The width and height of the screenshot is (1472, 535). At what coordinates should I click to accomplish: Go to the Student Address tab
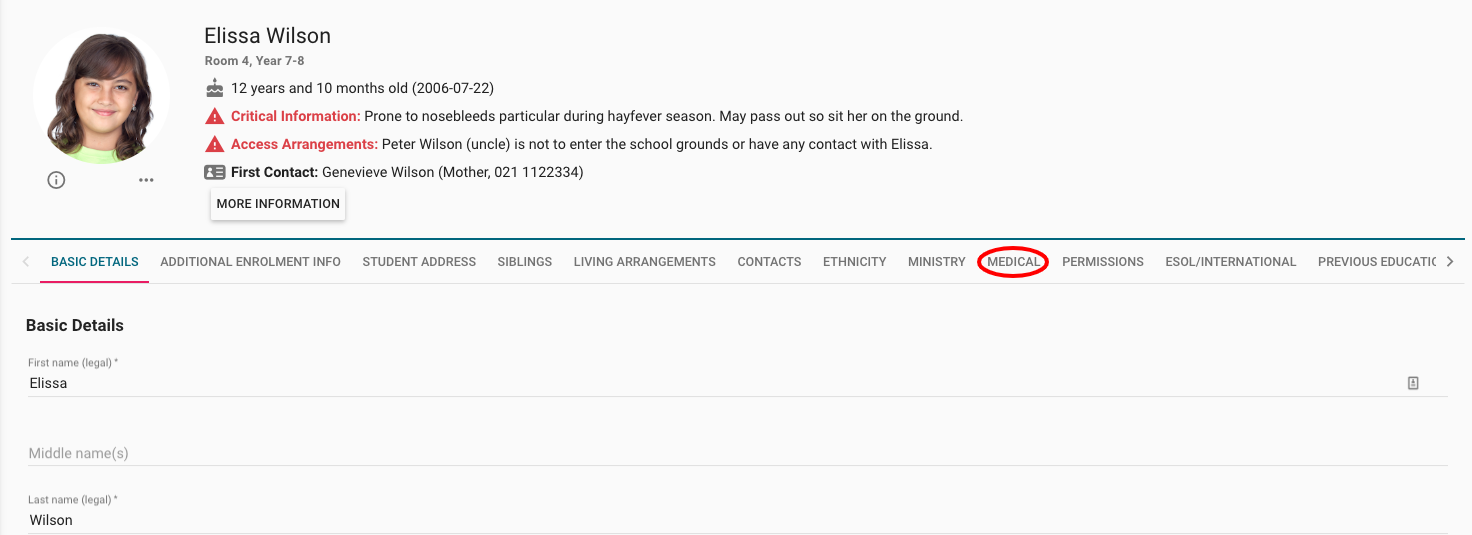(419, 262)
